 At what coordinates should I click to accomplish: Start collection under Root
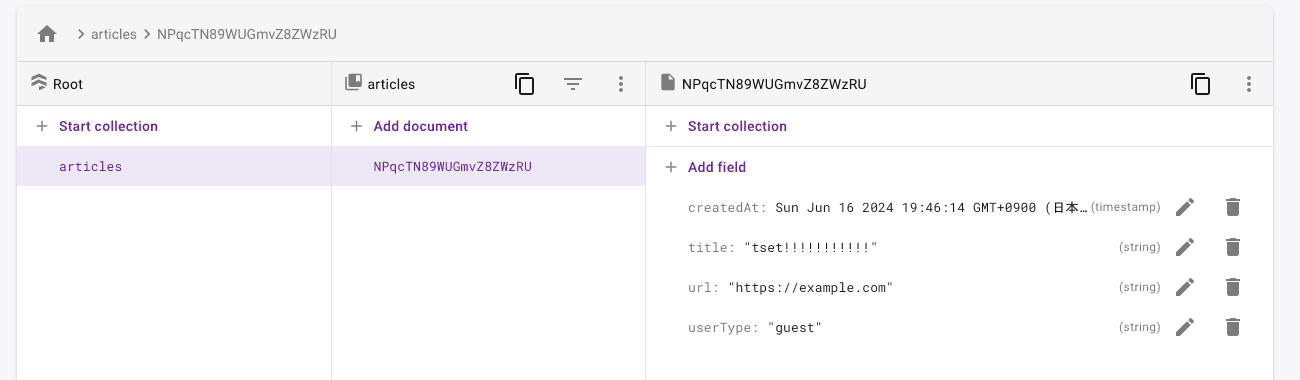coord(97,126)
